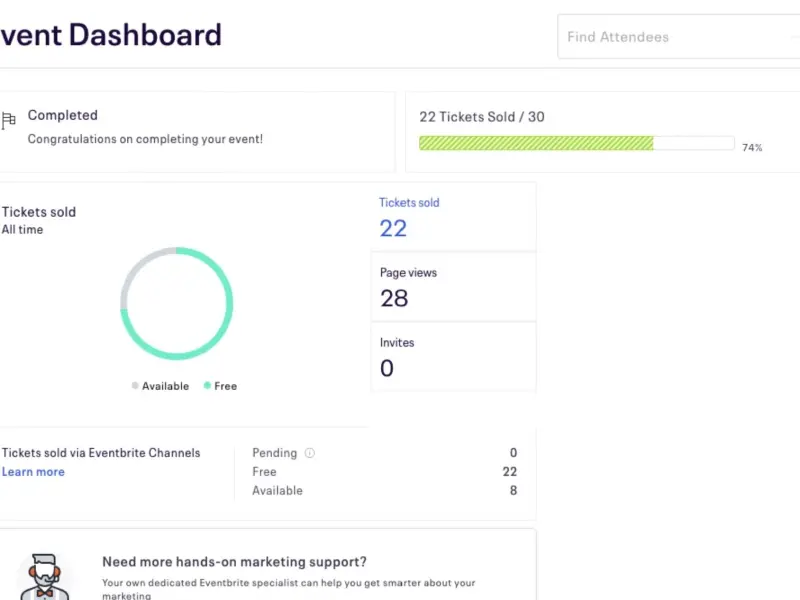Click the Available legend dot
The image size is (800, 600).
(135, 386)
